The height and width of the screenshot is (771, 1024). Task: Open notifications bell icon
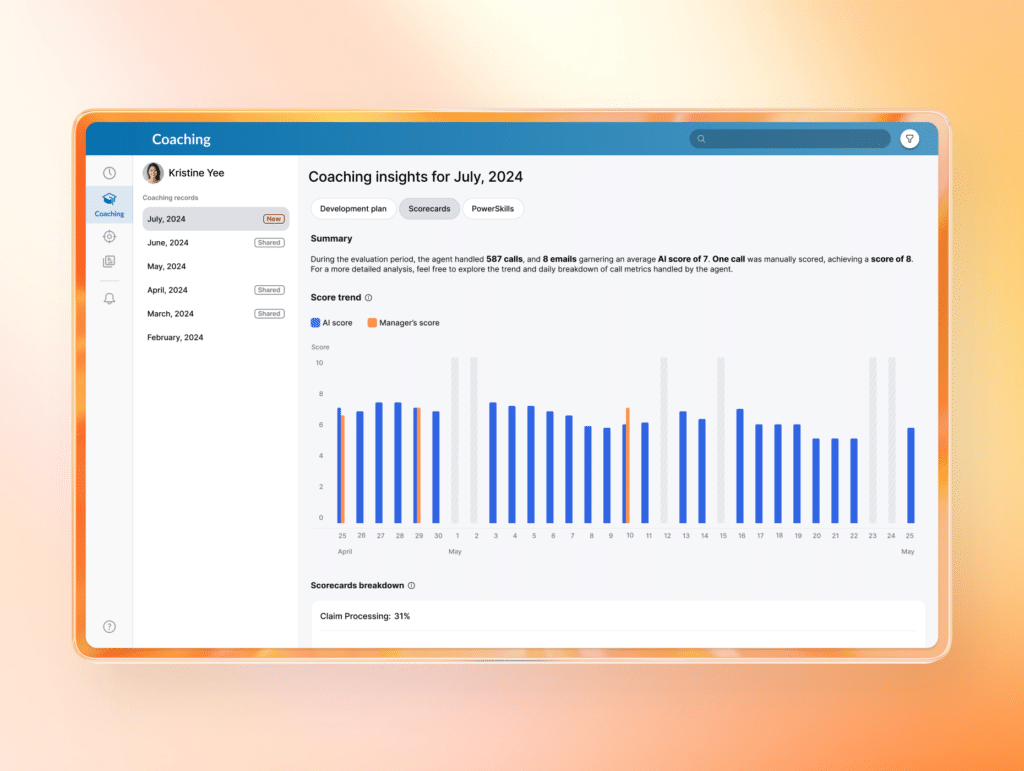109,299
